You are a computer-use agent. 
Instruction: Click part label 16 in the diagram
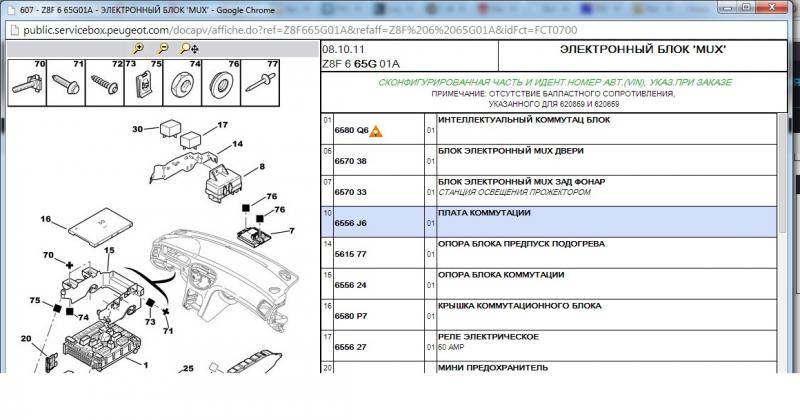click(45, 218)
